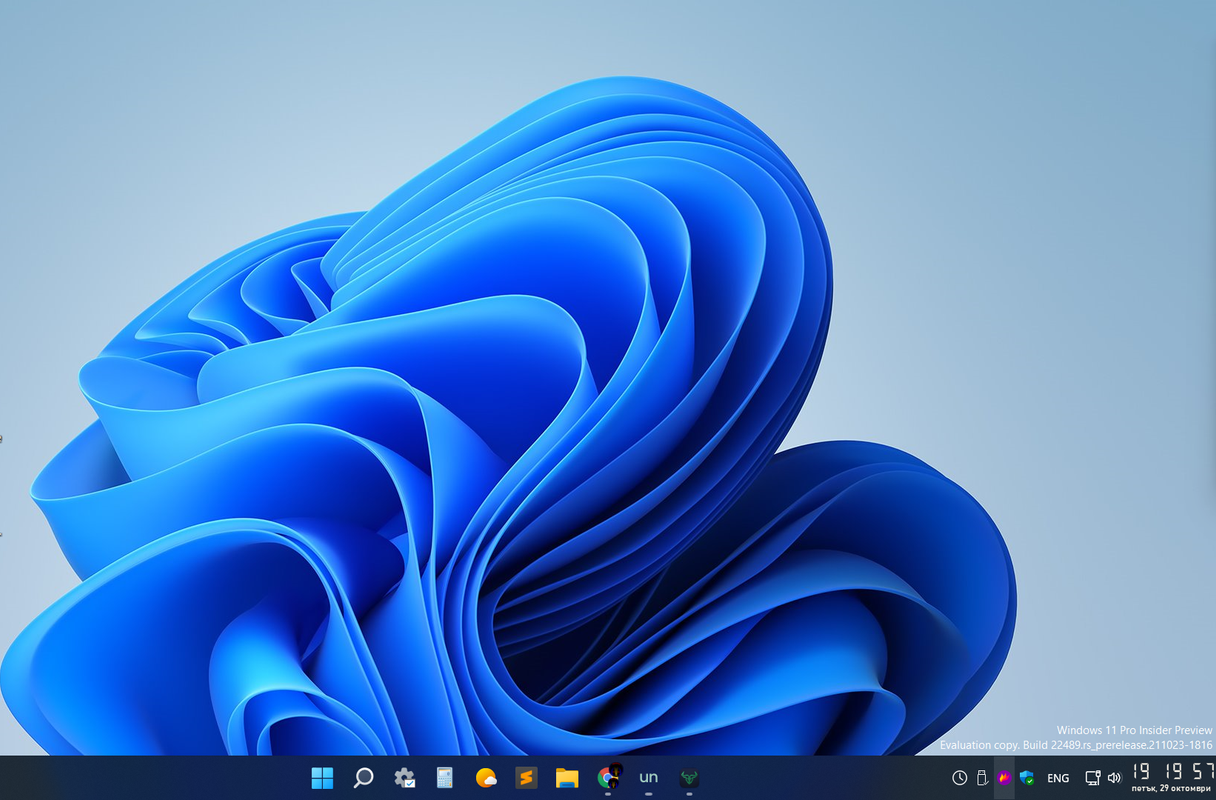Open network status tray icon
Viewport: 1216px width, 800px height.
pyautogui.click(x=1093, y=778)
